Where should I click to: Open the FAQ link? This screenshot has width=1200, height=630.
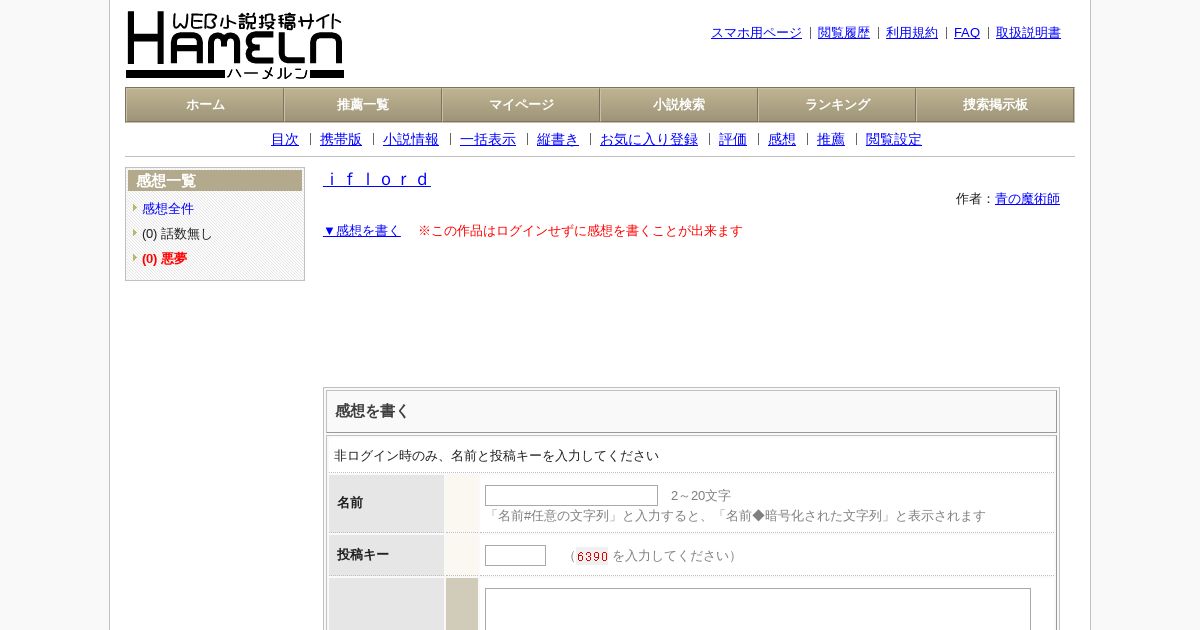(x=967, y=33)
